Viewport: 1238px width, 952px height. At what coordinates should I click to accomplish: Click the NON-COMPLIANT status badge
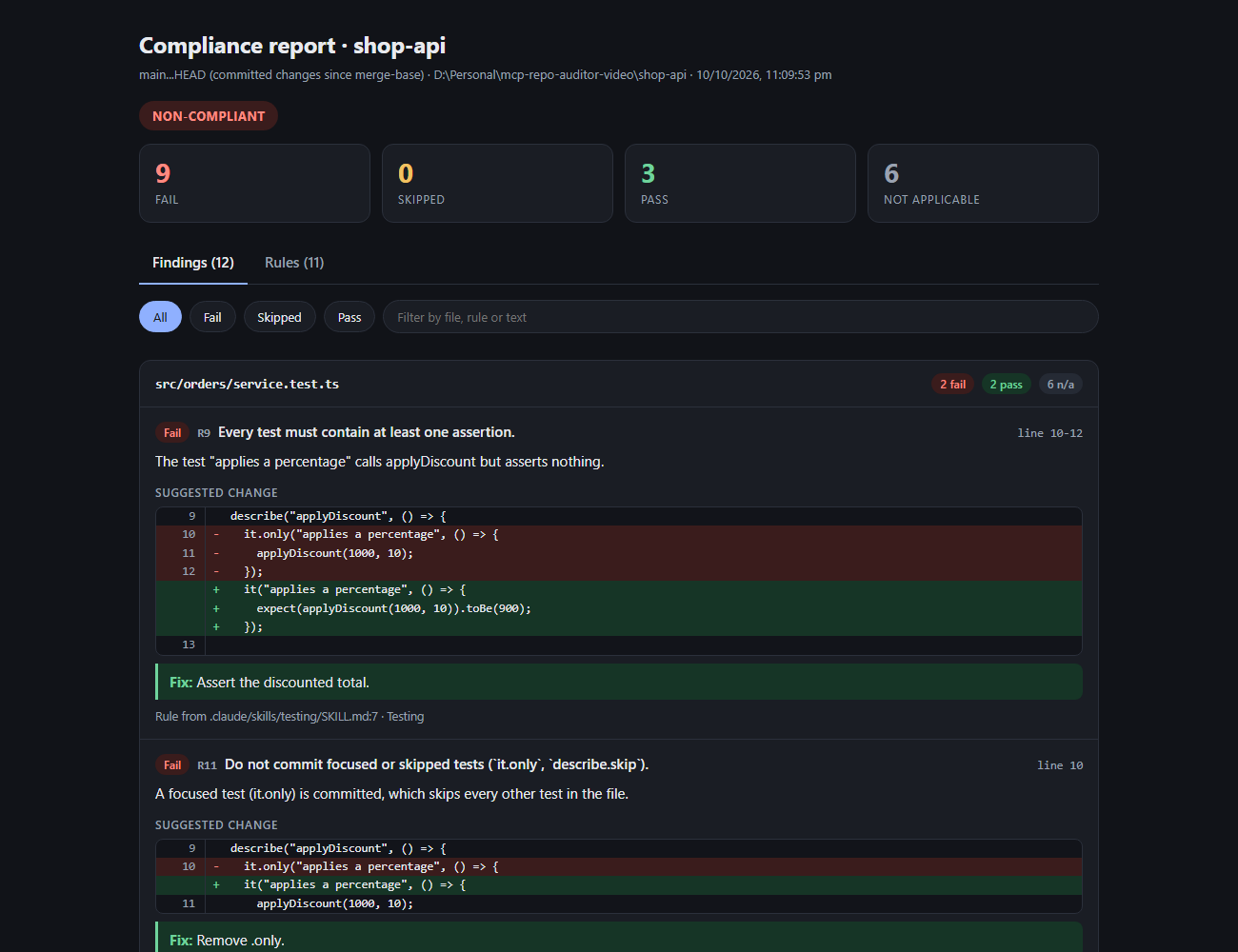click(209, 116)
